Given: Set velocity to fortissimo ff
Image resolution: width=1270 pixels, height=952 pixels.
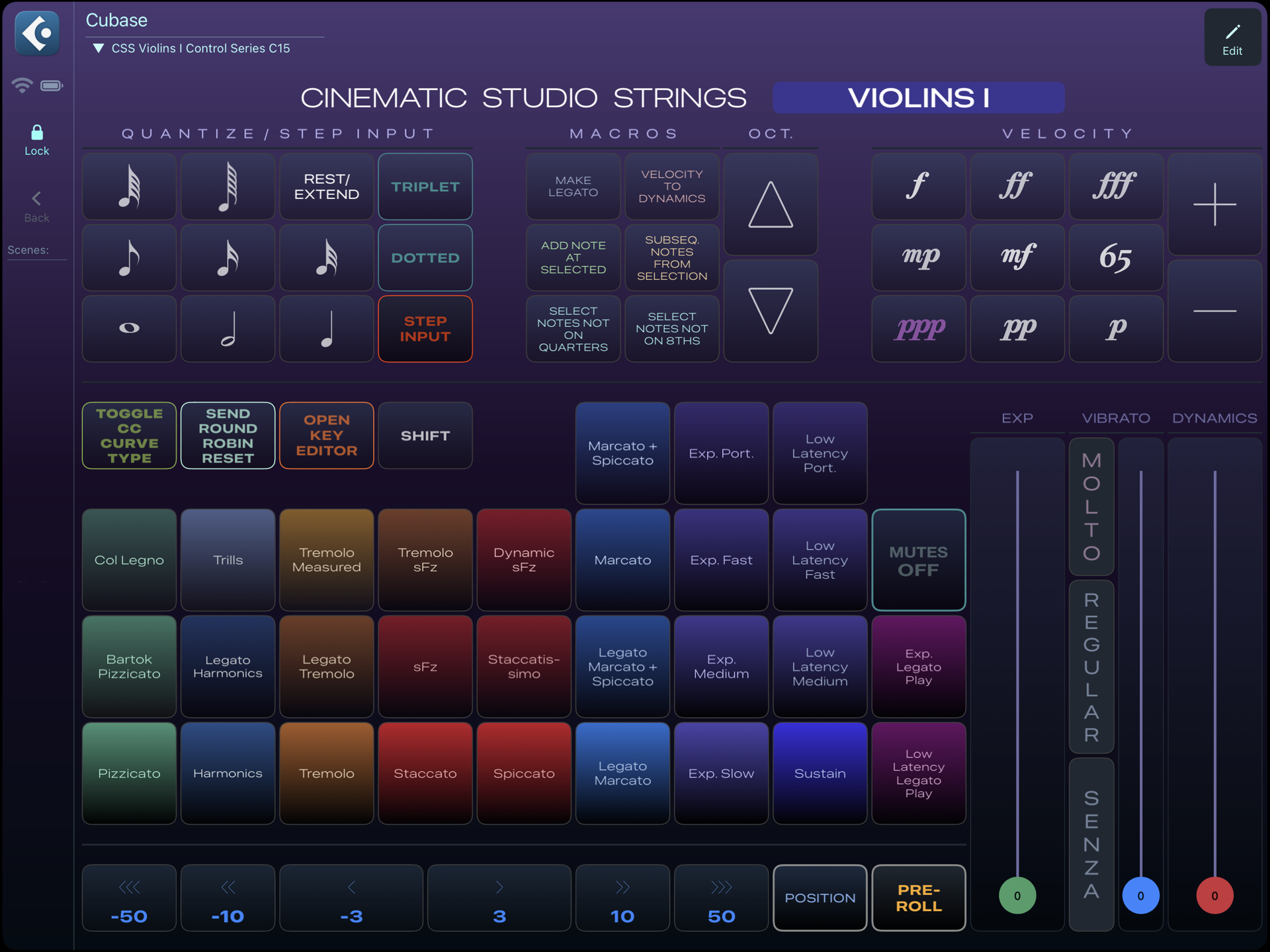Looking at the screenshot, I should [x=1017, y=187].
